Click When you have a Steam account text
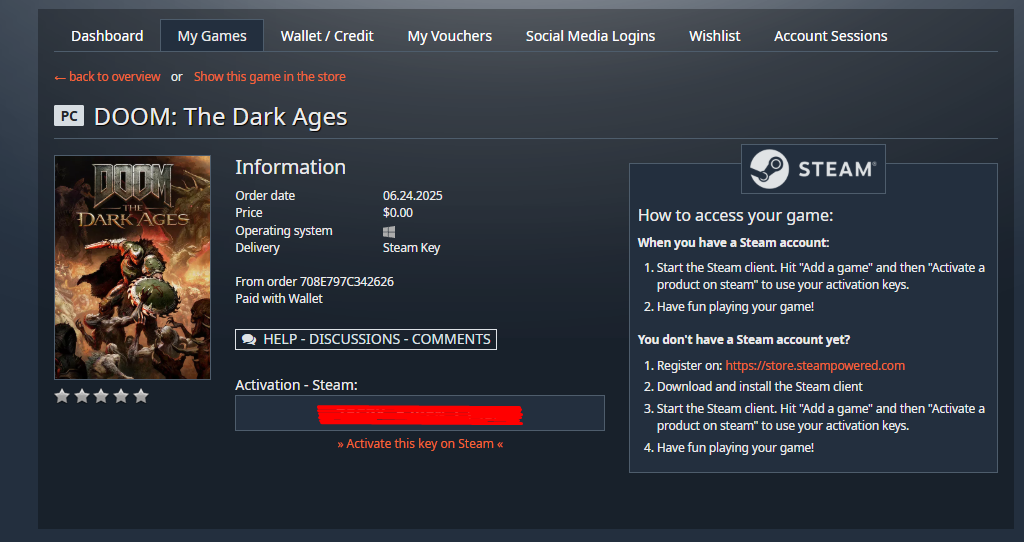This screenshot has width=1024, height=542. (x=733, y=243)
